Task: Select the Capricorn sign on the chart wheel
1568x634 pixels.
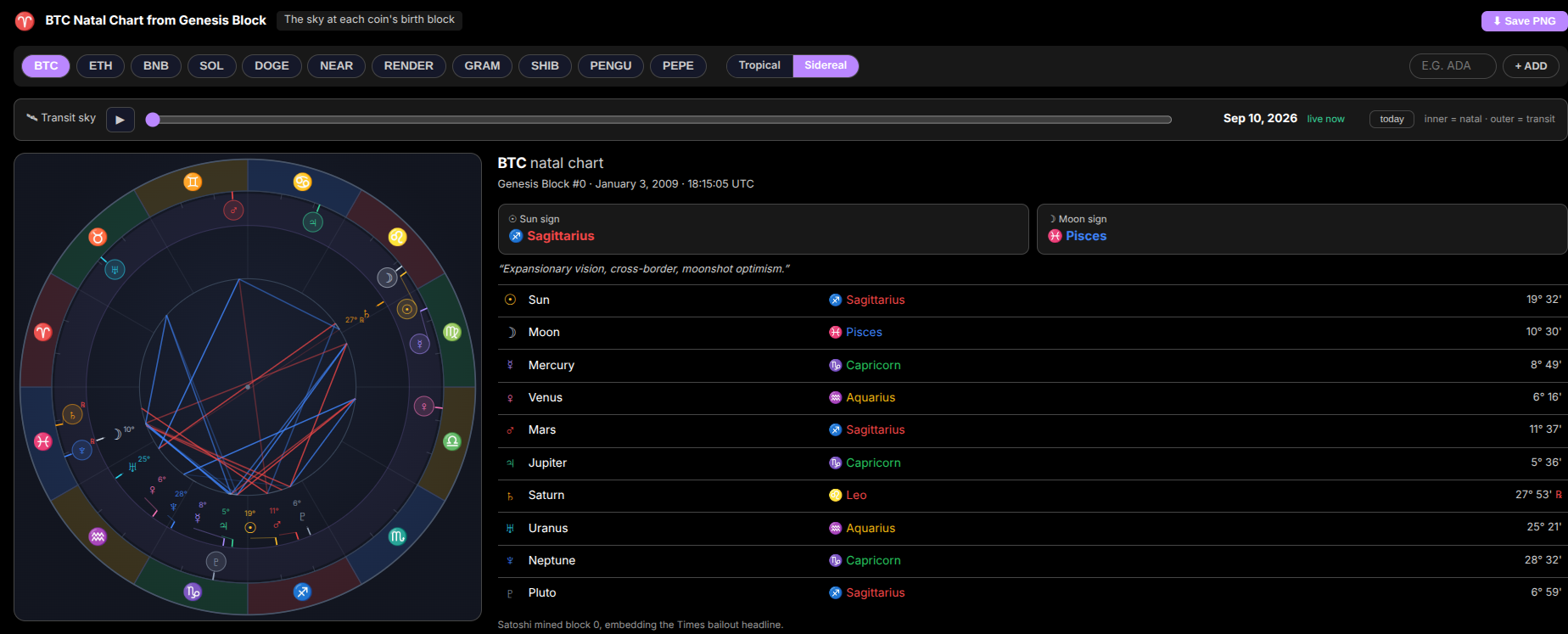Action: tap(193, 592)
